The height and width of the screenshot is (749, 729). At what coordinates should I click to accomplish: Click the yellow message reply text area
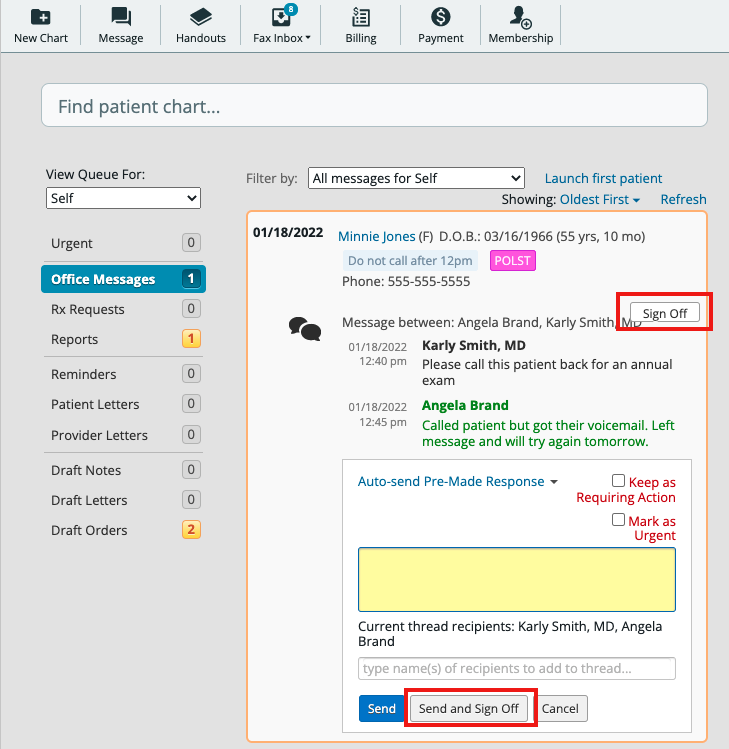pos(516,579)
